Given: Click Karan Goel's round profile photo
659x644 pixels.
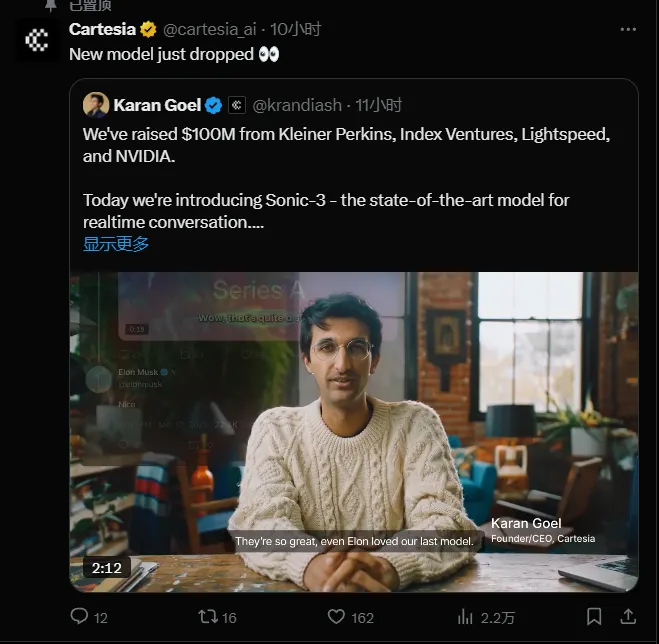Looking at the screenshot, I should click(x=96, y=104).
